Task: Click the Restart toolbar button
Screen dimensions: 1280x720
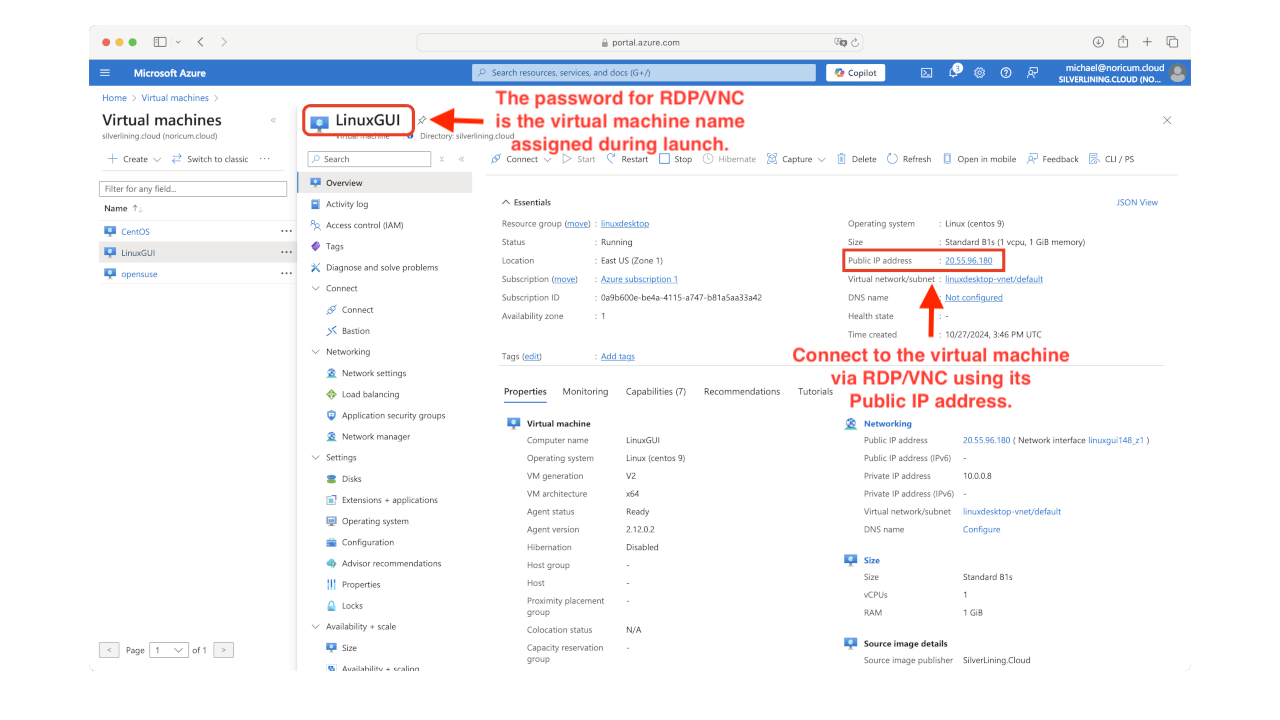Action: click(x=626, y=159)
